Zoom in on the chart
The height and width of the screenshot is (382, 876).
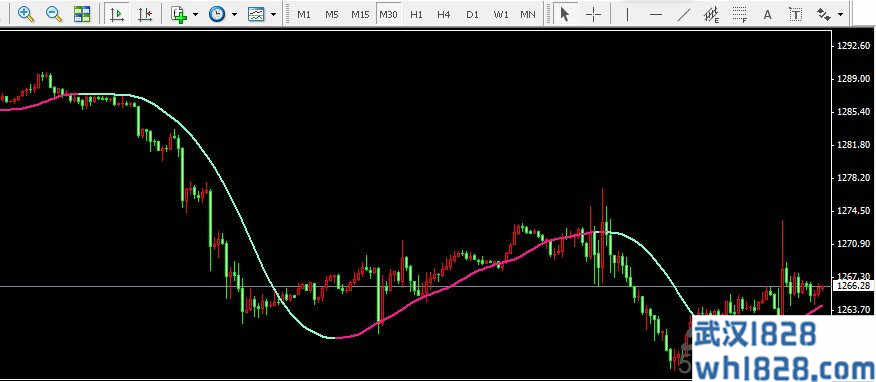tap(26, 14)
